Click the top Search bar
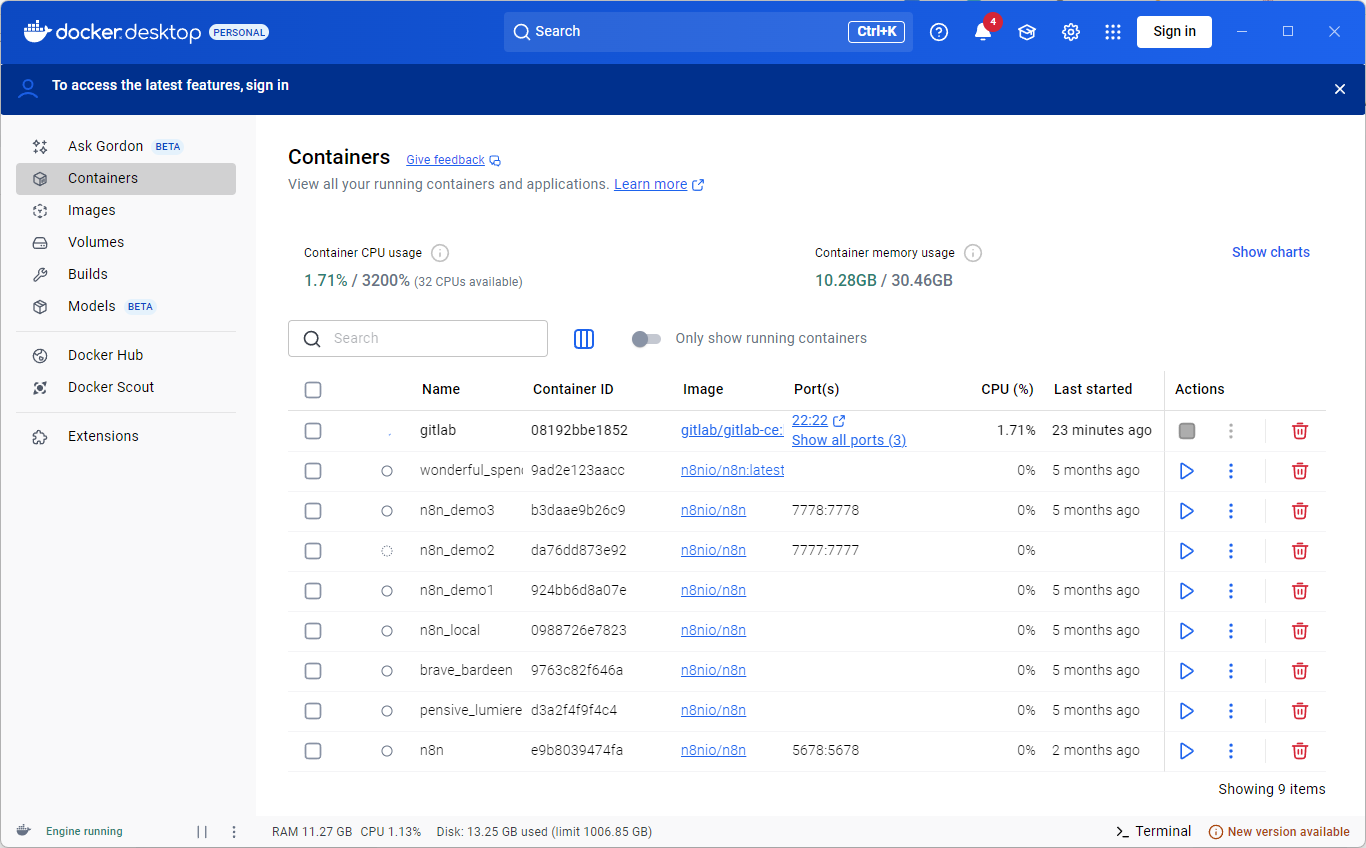 coord(708,32)
